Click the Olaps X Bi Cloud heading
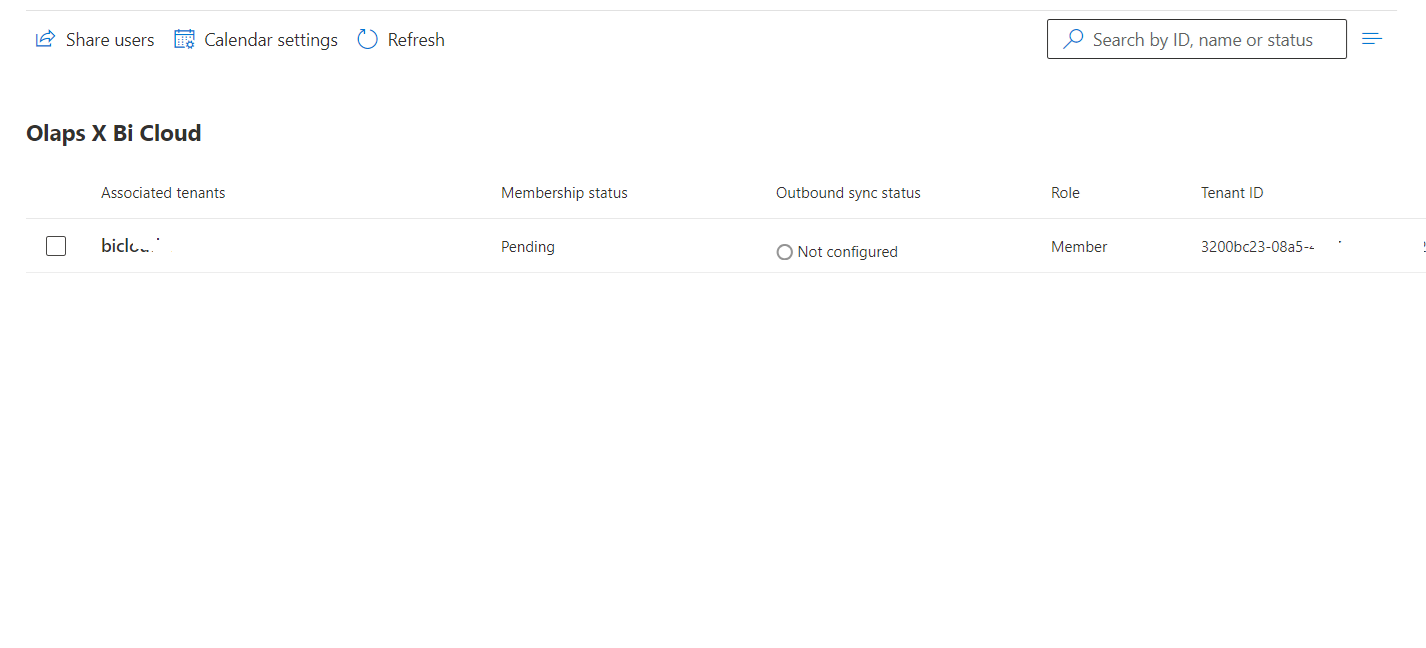This screenshot has height=648, width=1426. pyautogui.click(x=114, y=132)
